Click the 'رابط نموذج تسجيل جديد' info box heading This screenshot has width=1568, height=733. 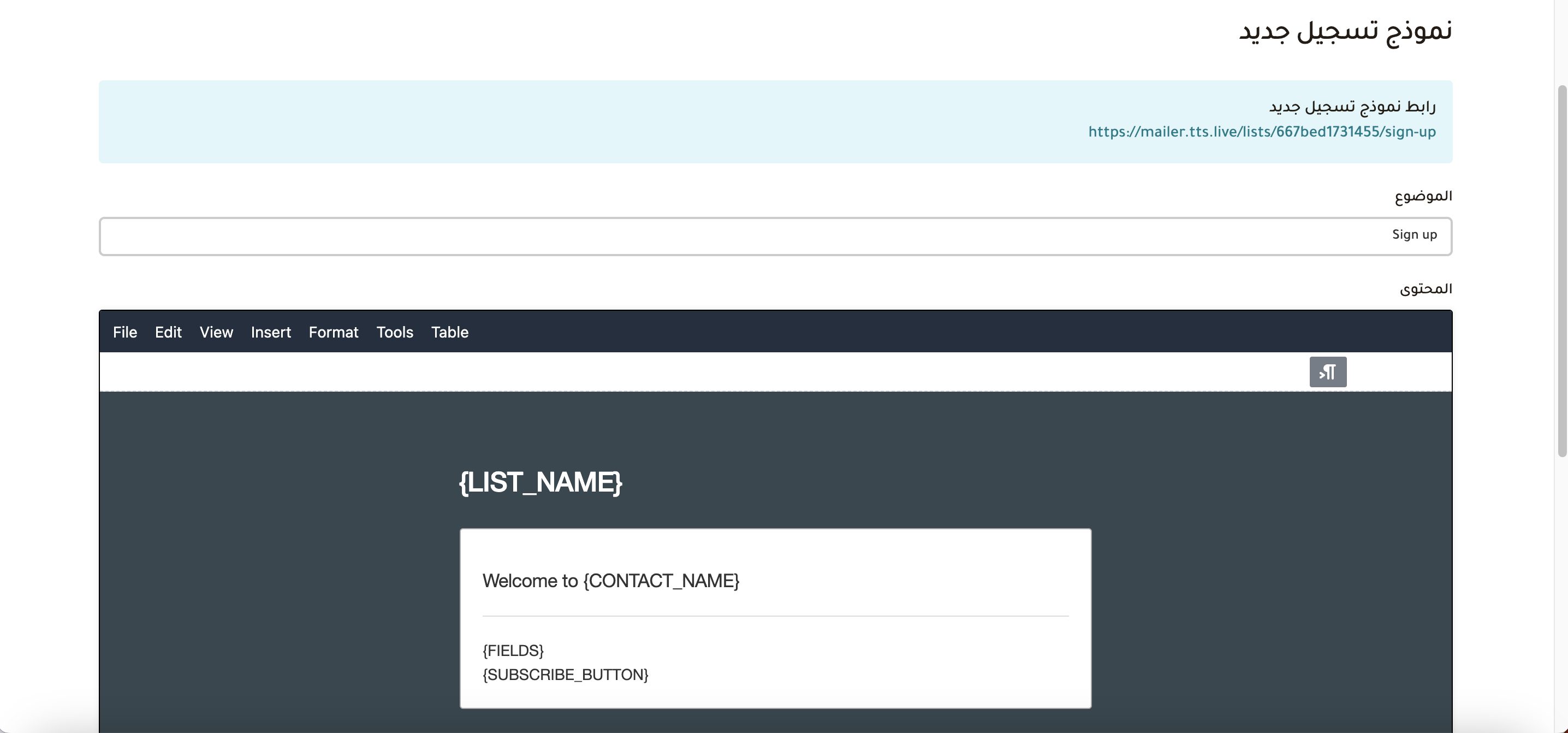(1352, 107)
